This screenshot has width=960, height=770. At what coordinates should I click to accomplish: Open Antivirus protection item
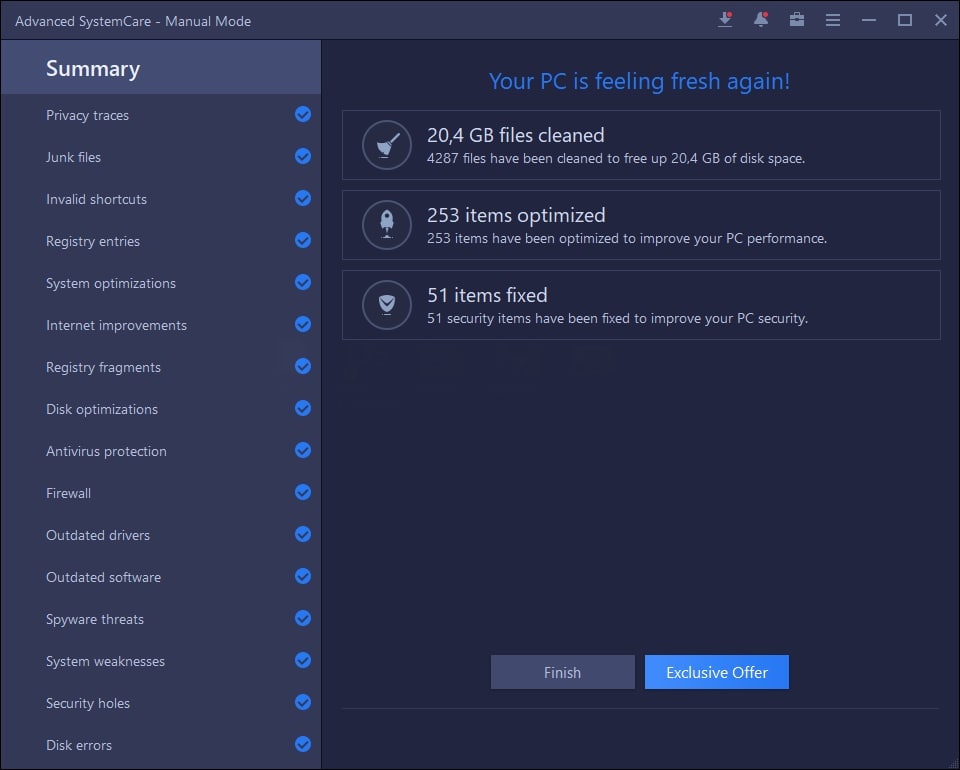tap(161, 451)
